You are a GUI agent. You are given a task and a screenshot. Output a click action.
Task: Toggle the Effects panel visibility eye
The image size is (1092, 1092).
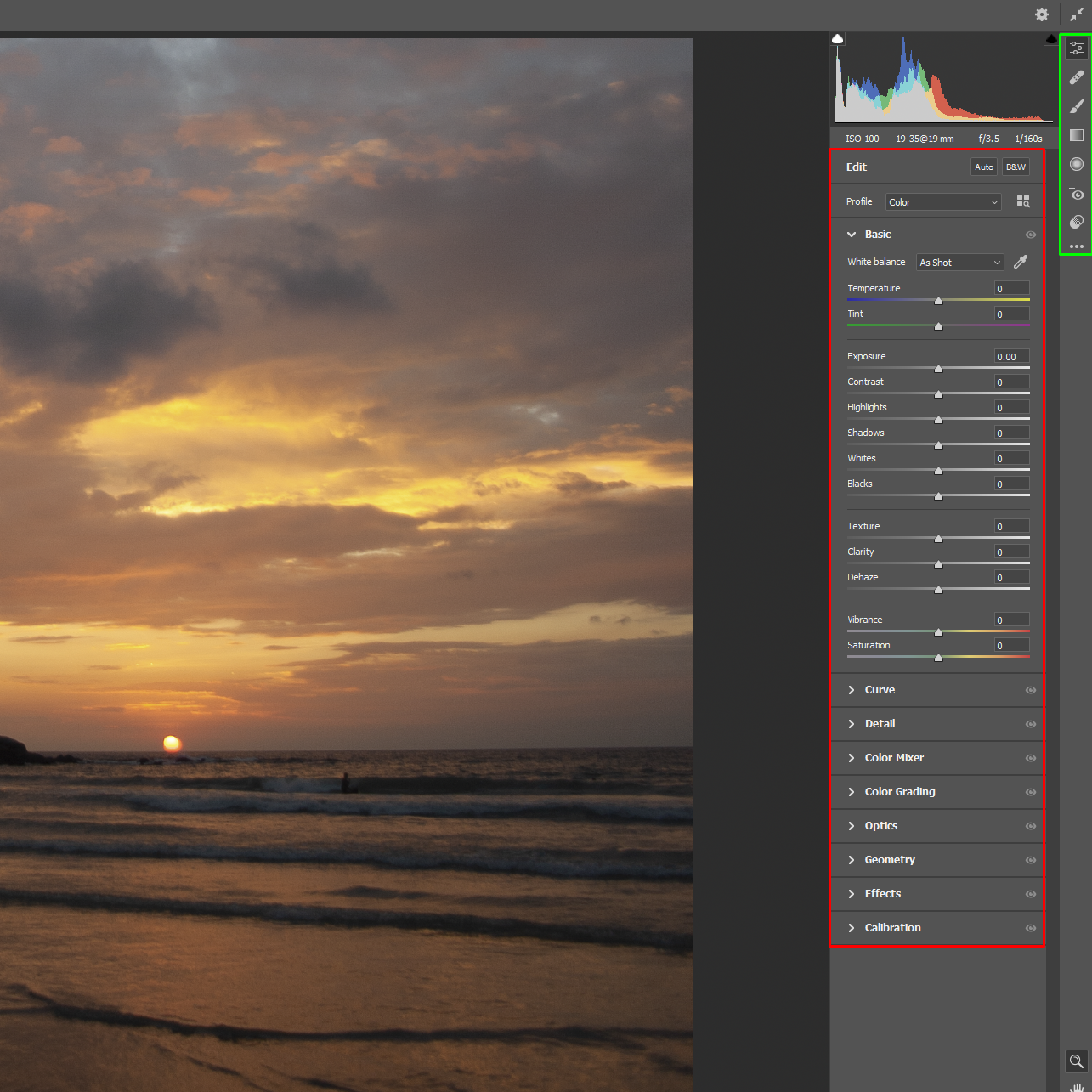(x=1031, y=894)
